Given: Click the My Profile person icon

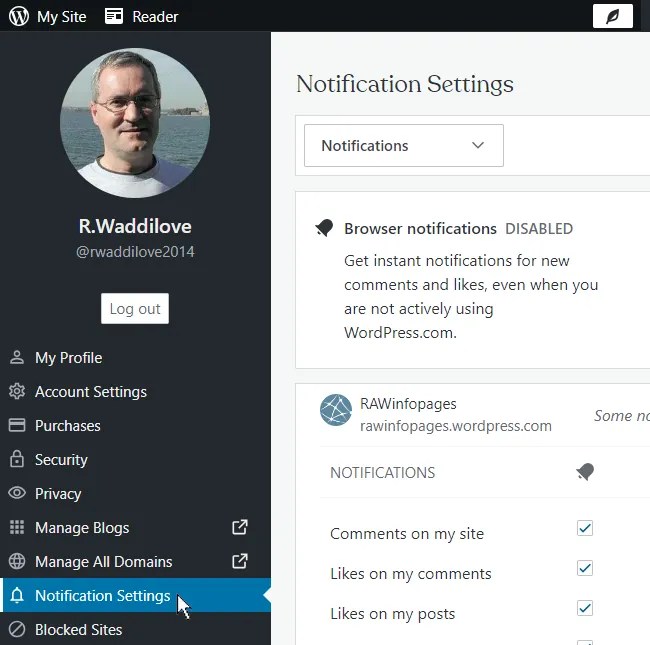Looking at the screenshot, I should 17,357.
